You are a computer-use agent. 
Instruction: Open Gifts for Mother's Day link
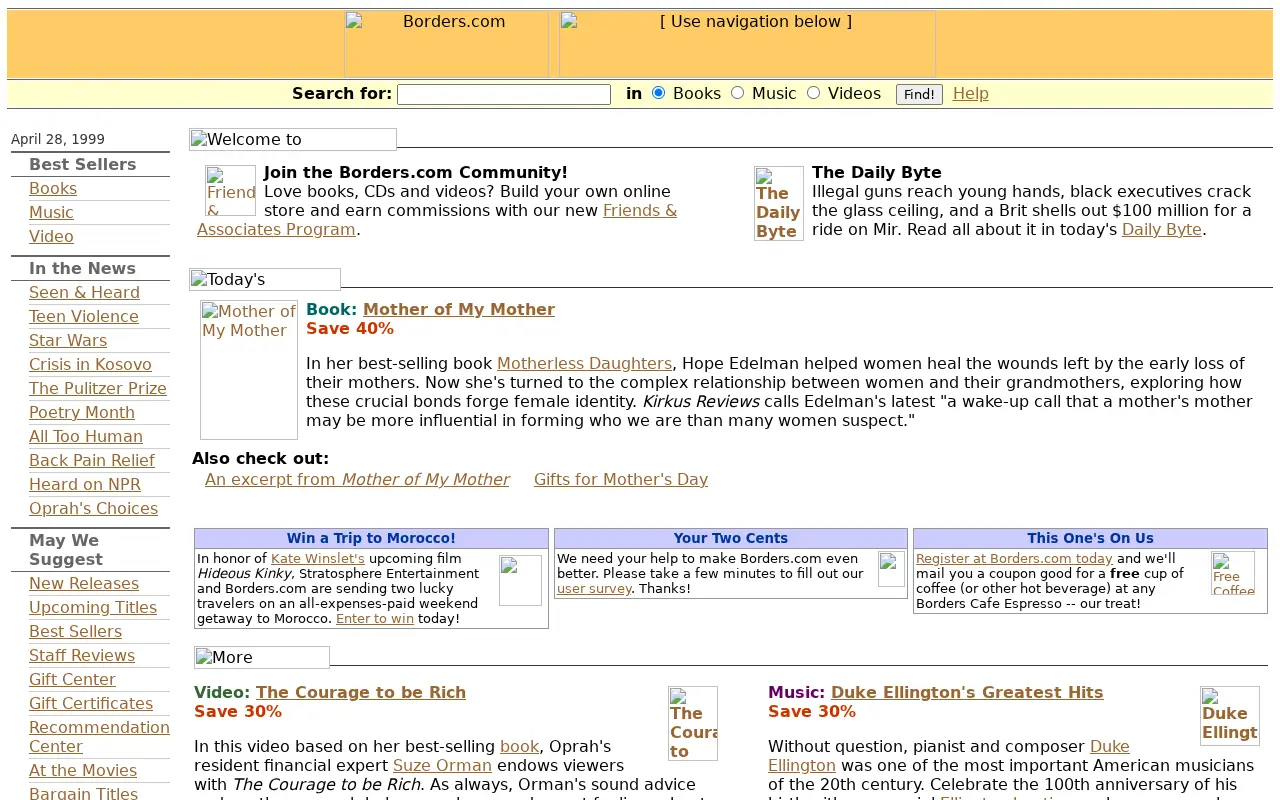(x=621, y=479)
